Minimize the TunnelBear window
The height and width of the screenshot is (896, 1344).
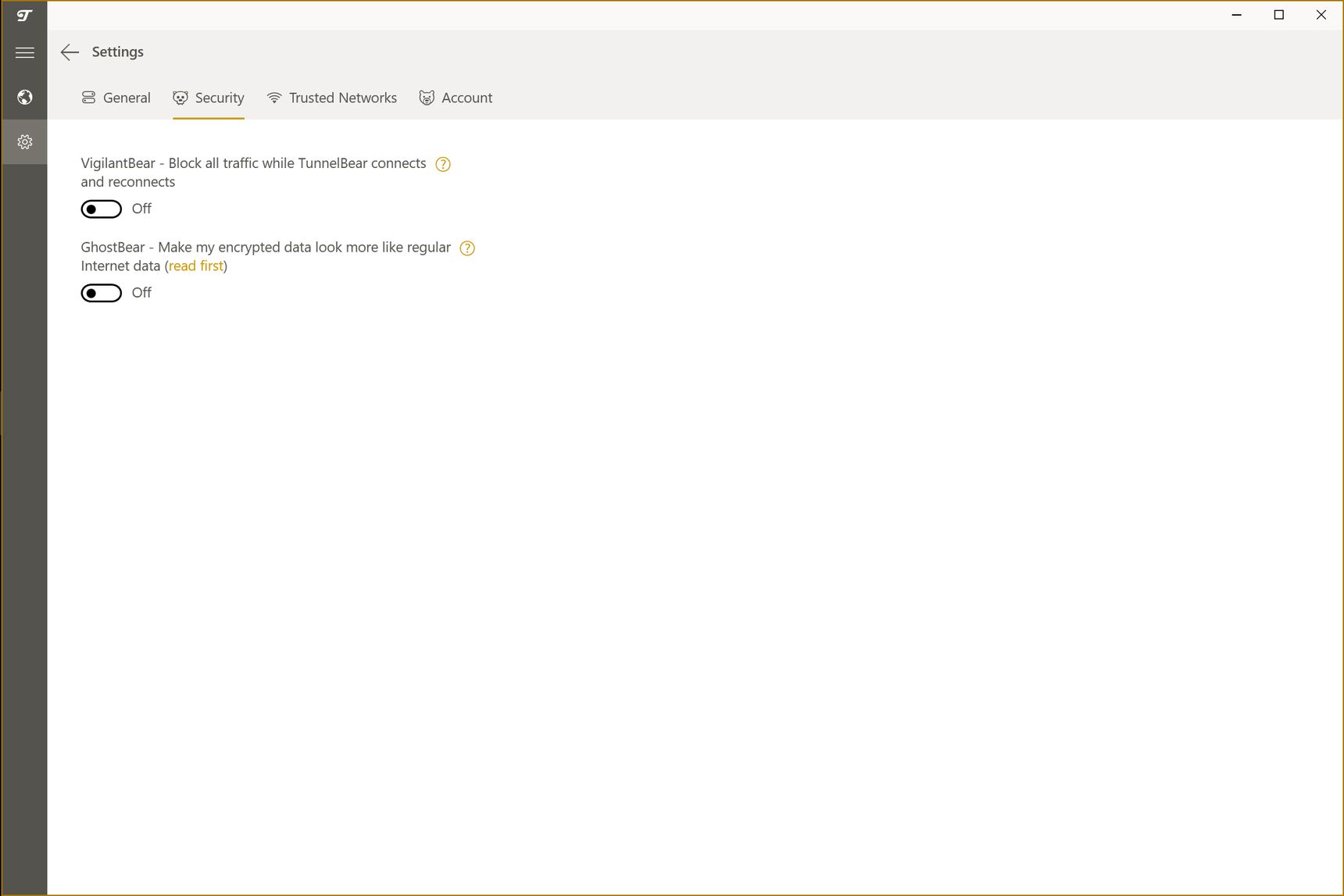click(1237, 15)
